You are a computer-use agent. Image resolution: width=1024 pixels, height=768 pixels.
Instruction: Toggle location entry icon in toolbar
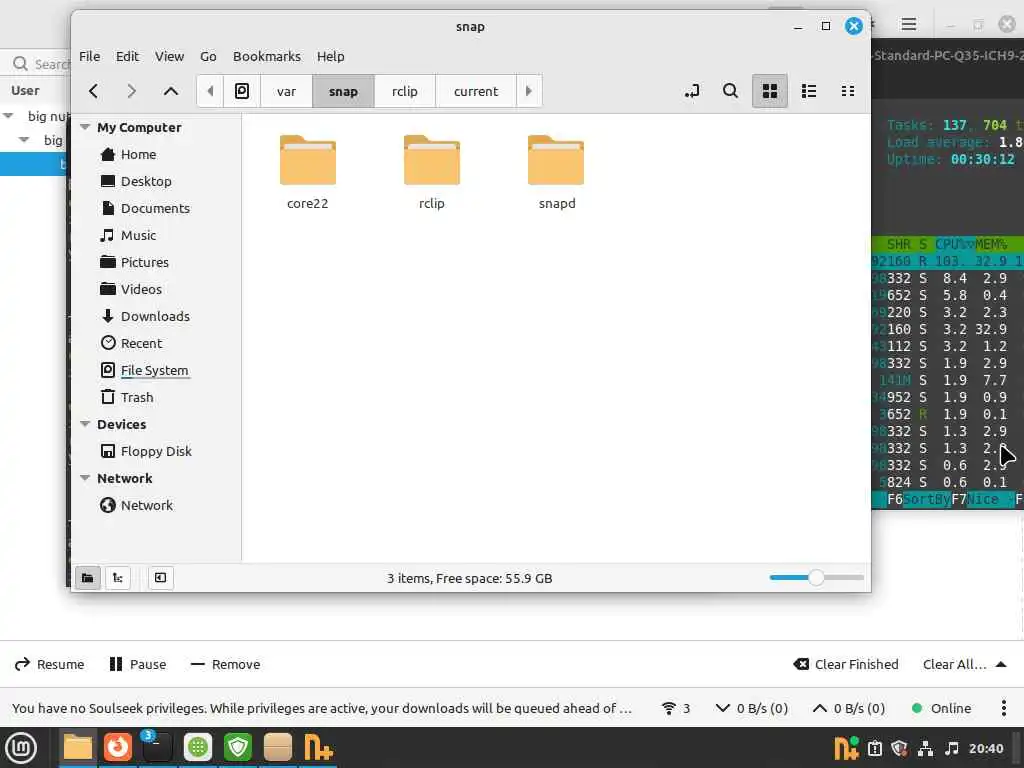click(692, 91)
